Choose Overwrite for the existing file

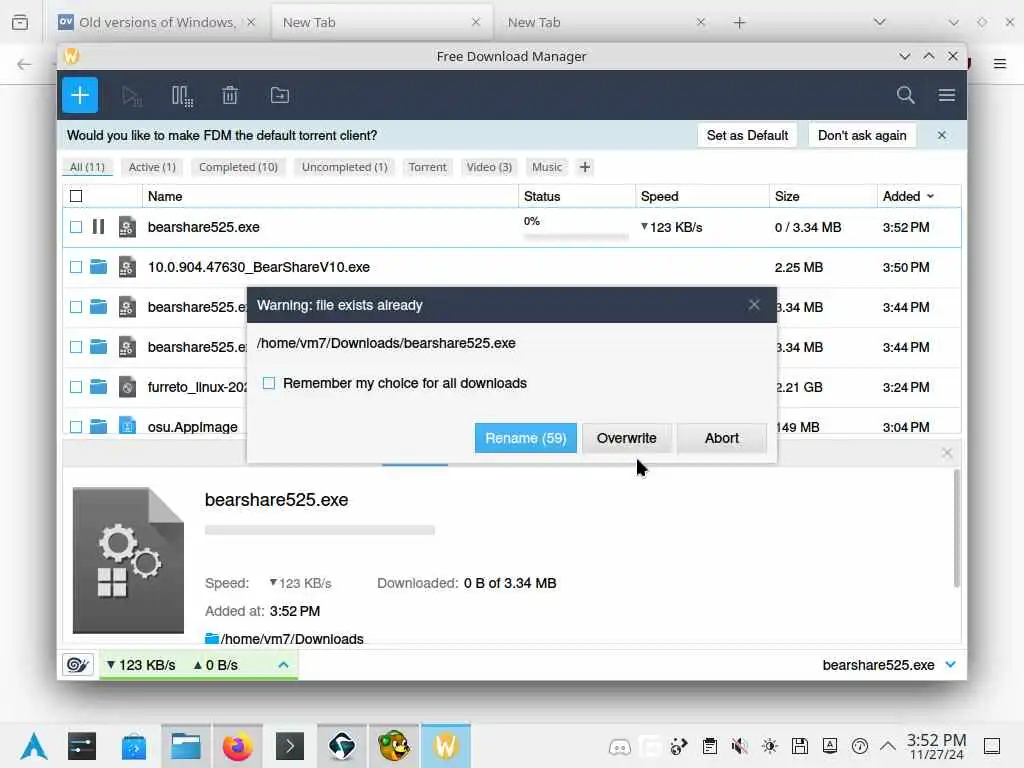[626, 438]
